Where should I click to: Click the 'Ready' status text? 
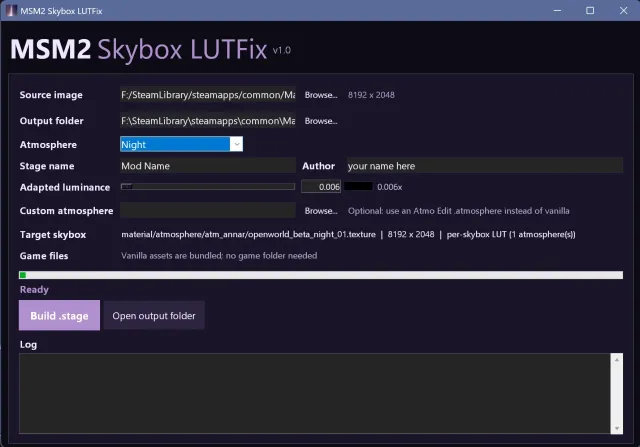tap(34, 289)
